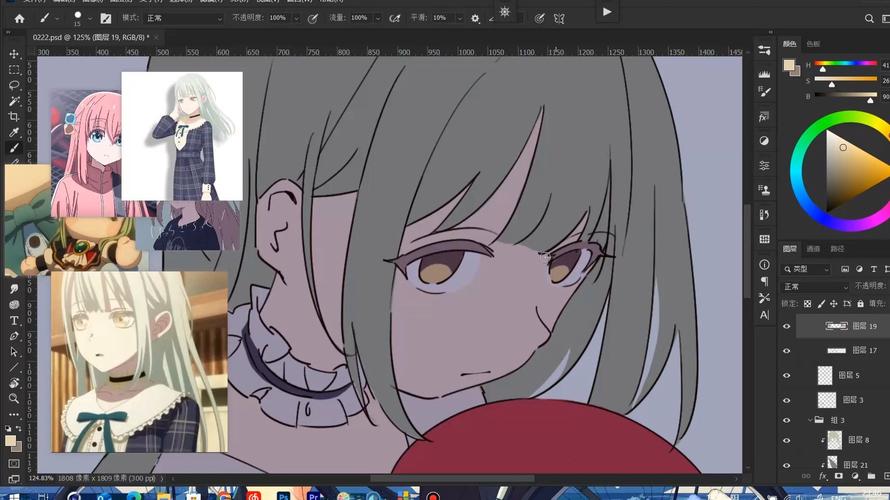Open the Paragraph panel icon
Screen dimensions: 890x500
tap(765, 281)
